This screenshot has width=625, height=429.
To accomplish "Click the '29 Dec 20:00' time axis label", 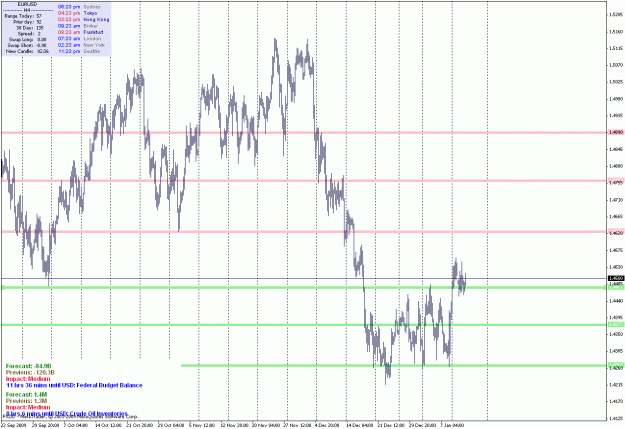I will [x=423, y=425].
